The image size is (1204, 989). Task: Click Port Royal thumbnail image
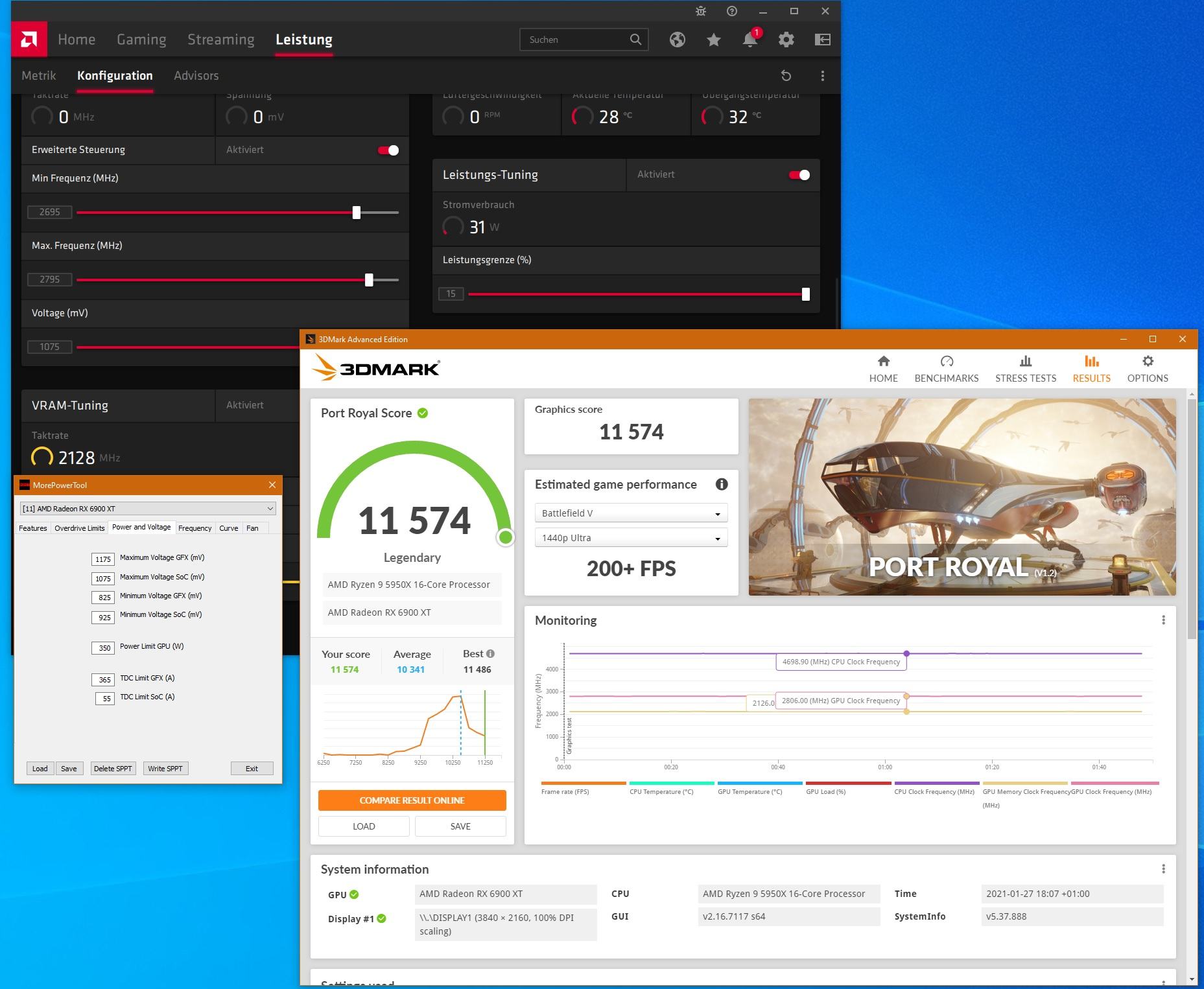pos(962,497)
